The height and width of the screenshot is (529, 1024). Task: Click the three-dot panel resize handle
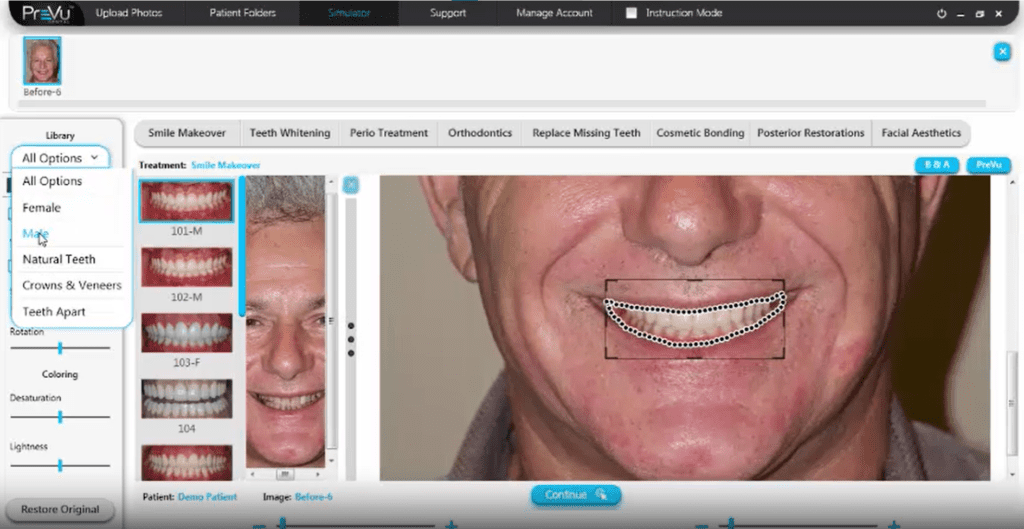[351, 339]
